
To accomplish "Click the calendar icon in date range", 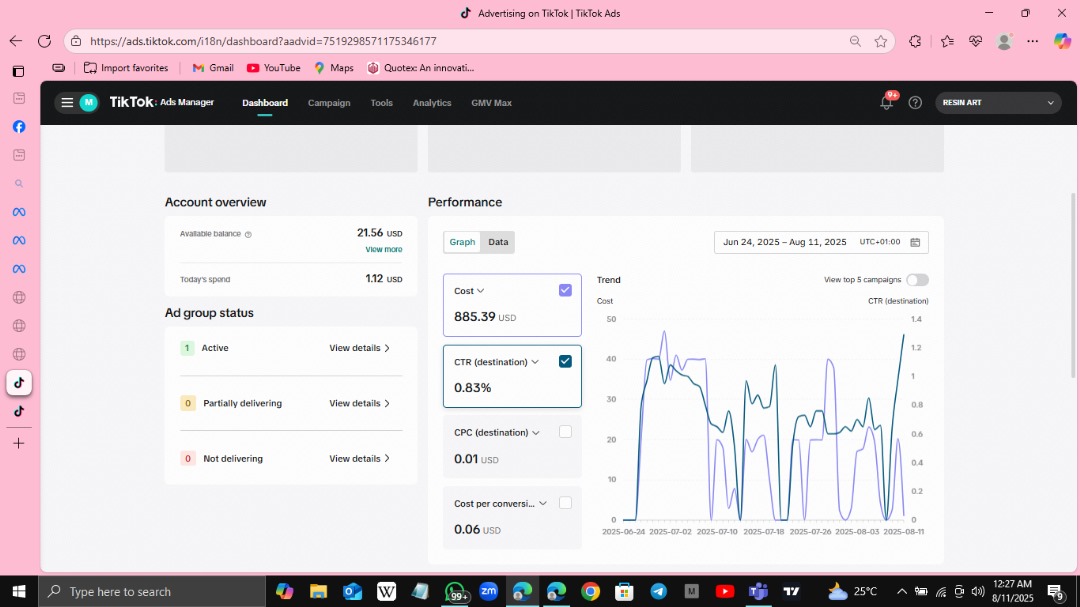I will (916, 242).
